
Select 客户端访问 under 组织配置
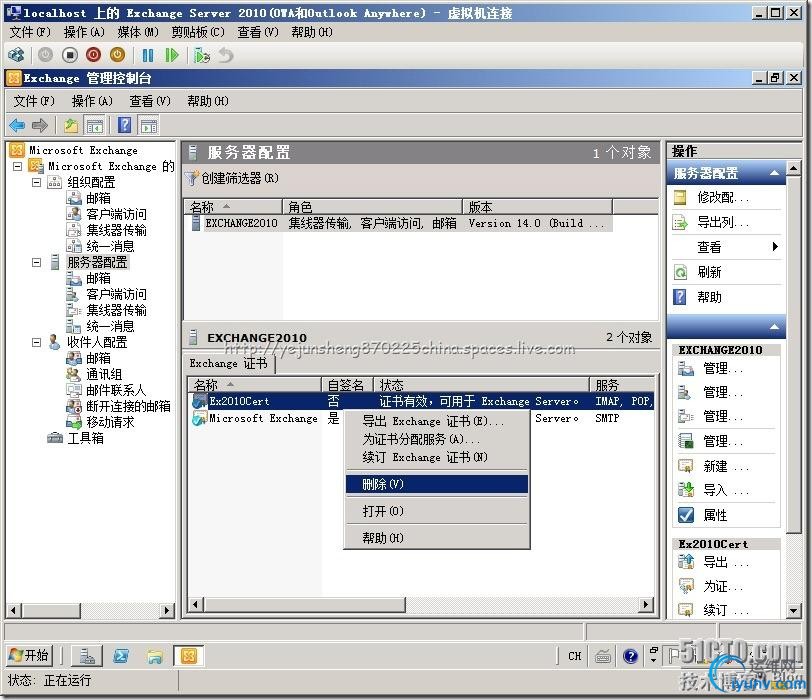point(116,214)
